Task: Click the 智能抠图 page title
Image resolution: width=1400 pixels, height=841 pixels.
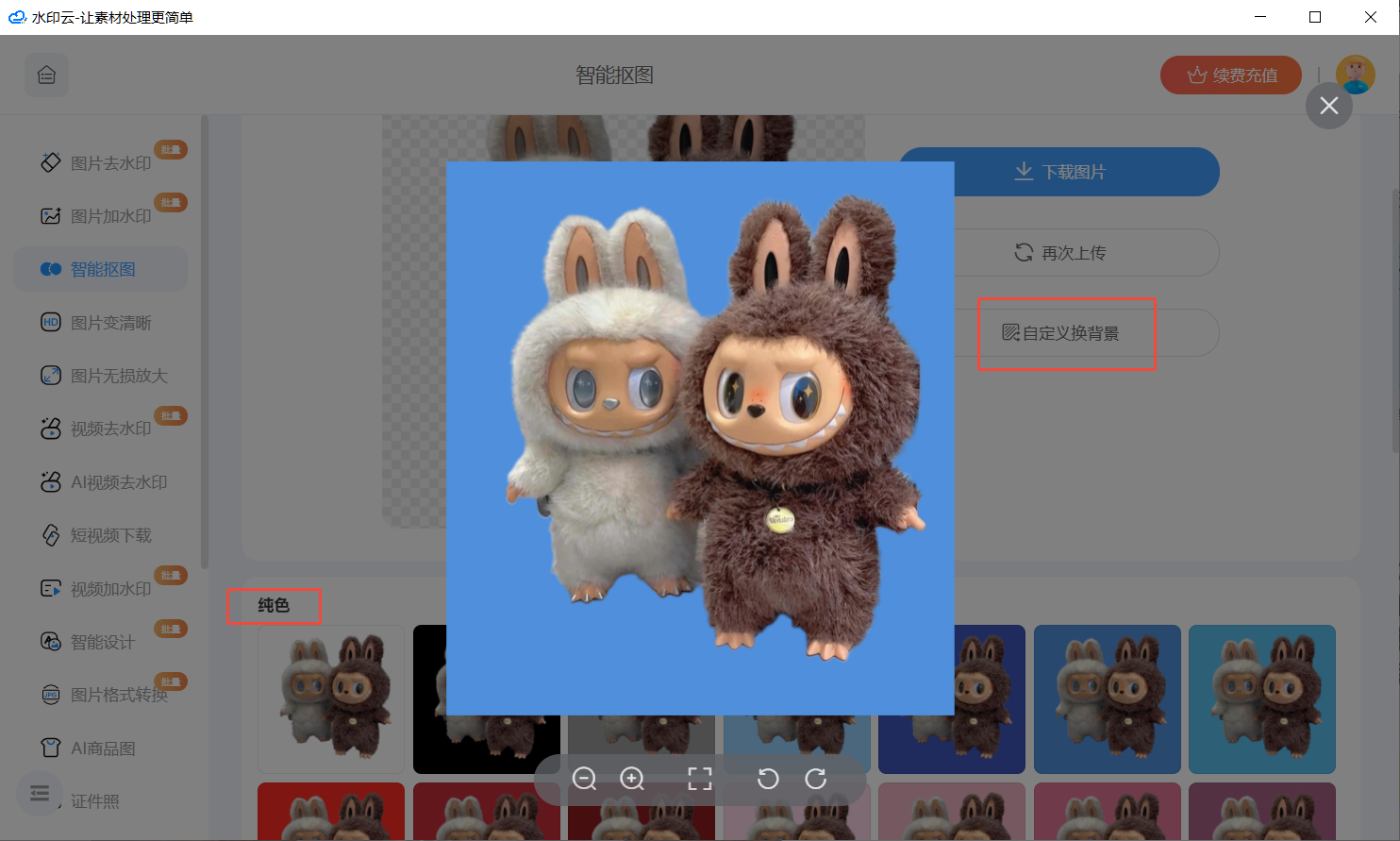Action: pyautogui.click(x=614, y=76)
